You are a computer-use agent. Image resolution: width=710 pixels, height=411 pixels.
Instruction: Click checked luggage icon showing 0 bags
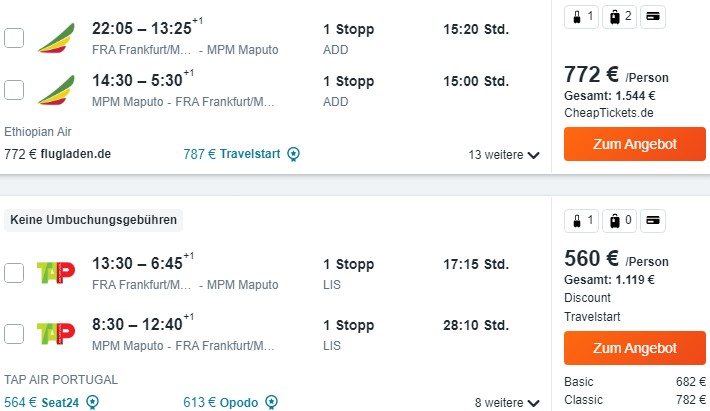point(619,221)
